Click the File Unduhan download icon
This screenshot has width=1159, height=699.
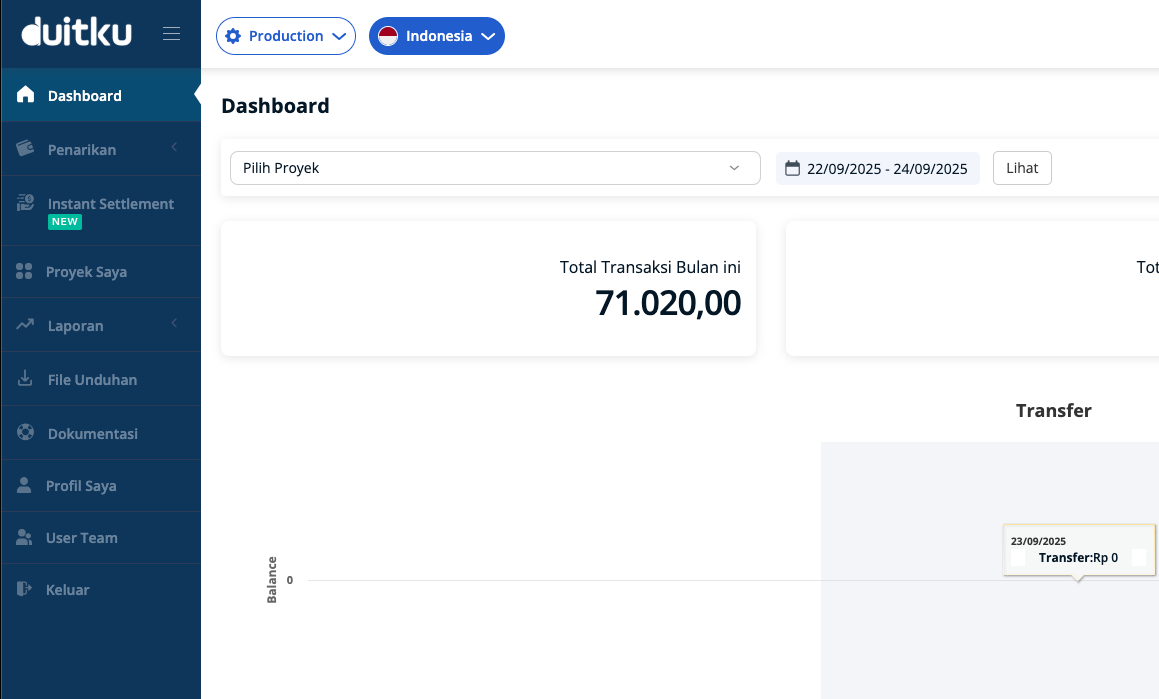(26, 380)
